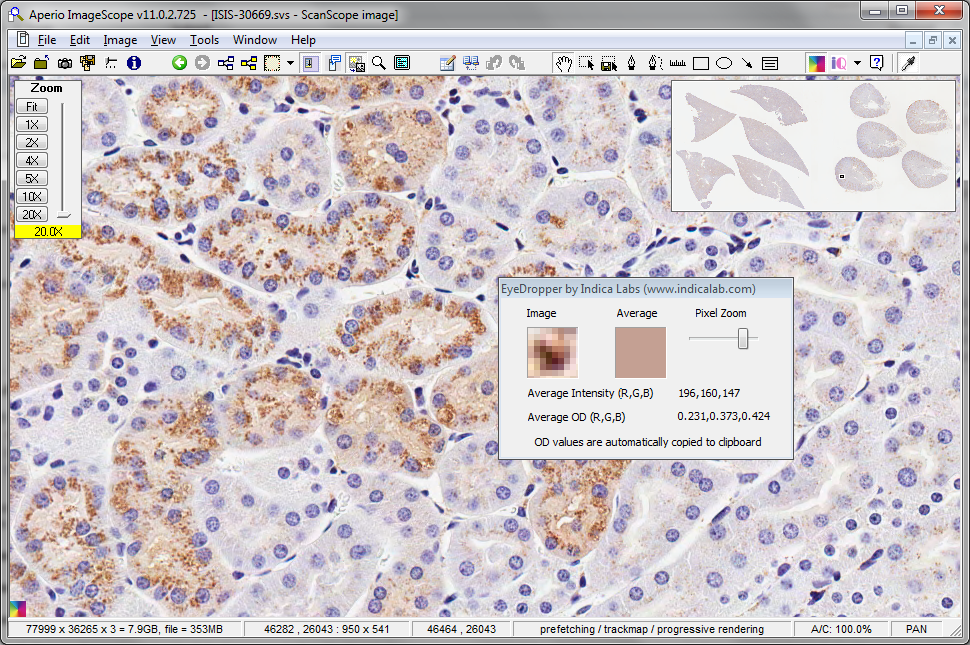The width and height of the screenshot is (970, 645).
Task: Click the camera snapshot icon
Action: coord(64,62)
